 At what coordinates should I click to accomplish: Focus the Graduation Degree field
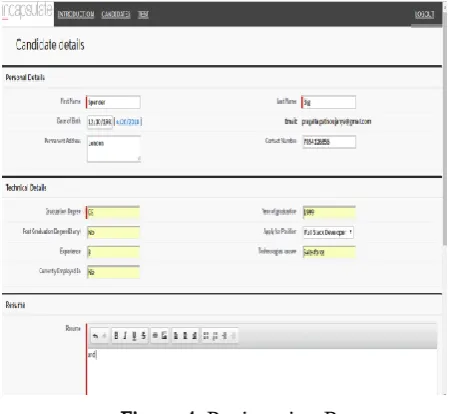113,212
